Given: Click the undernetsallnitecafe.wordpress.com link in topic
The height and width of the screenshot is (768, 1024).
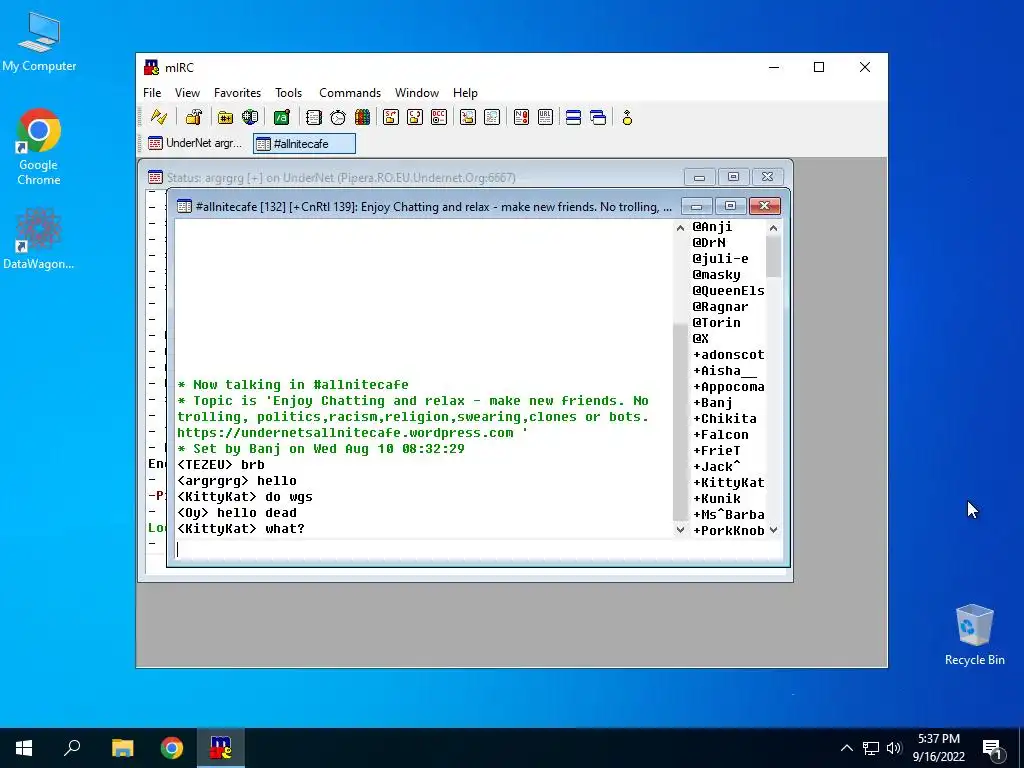Looking at the screenshot, I should click(345, 432).
